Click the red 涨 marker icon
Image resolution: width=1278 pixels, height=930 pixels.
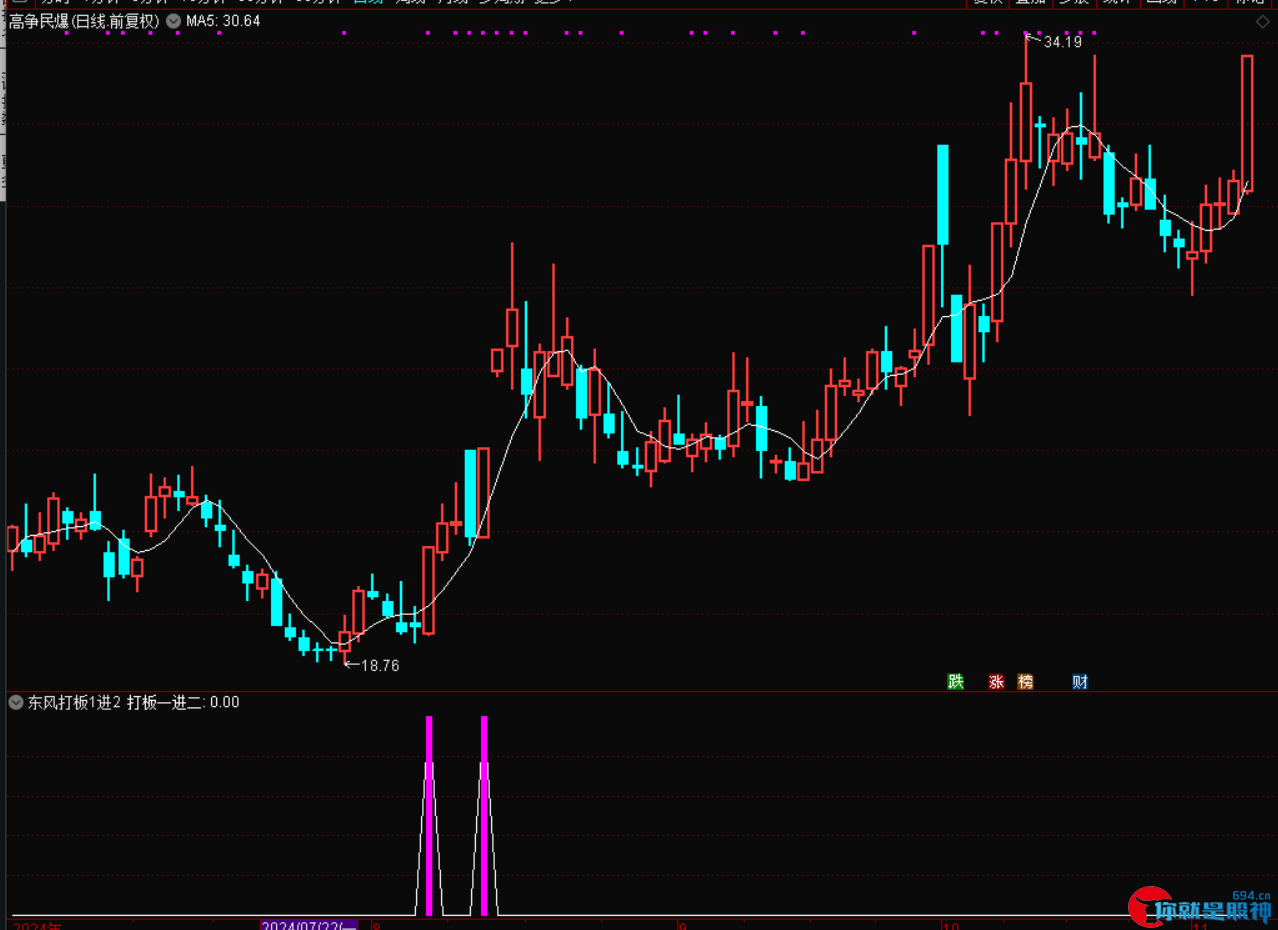click(x=996, y=681)
